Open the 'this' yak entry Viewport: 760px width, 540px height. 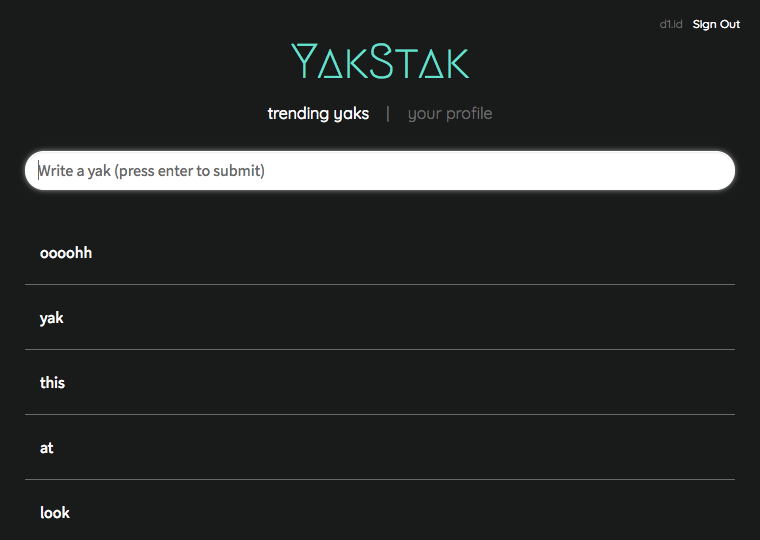[x=380, y=382]
